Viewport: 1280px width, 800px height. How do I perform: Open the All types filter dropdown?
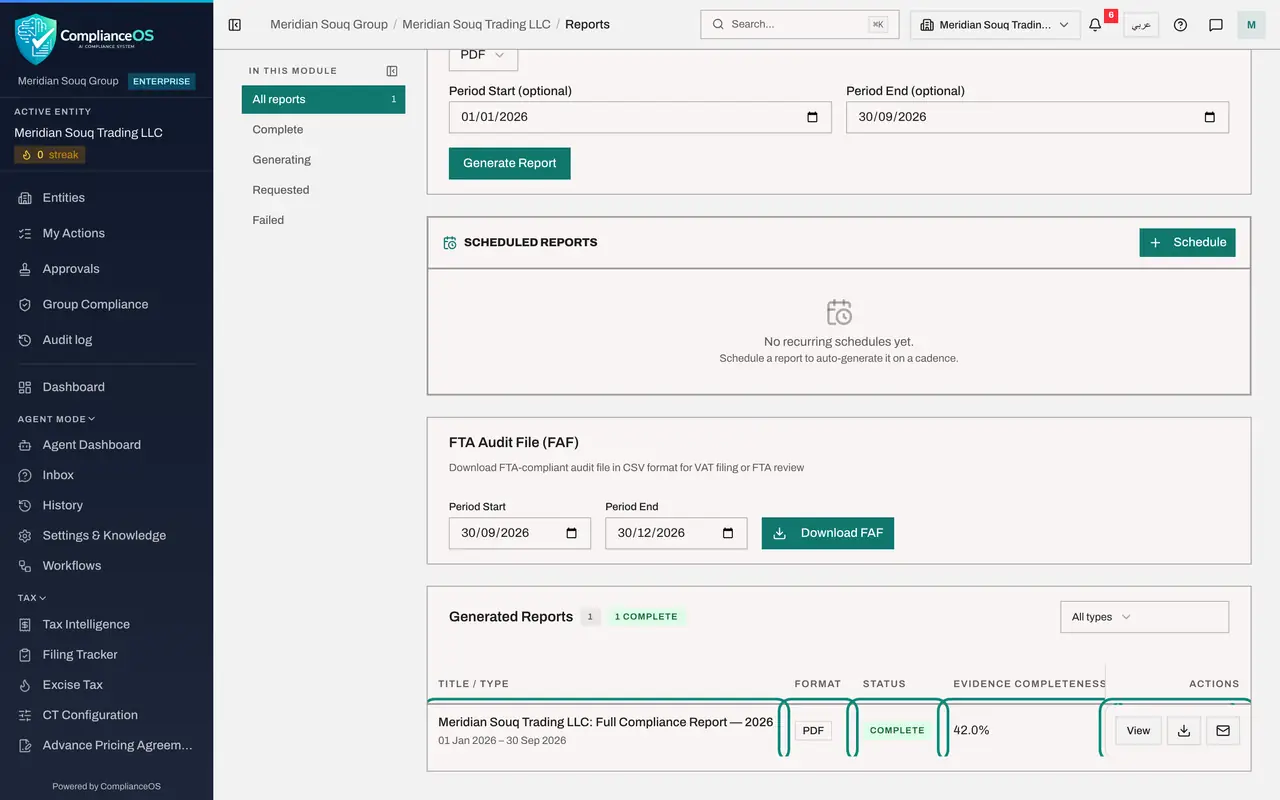click(1144, 617)
